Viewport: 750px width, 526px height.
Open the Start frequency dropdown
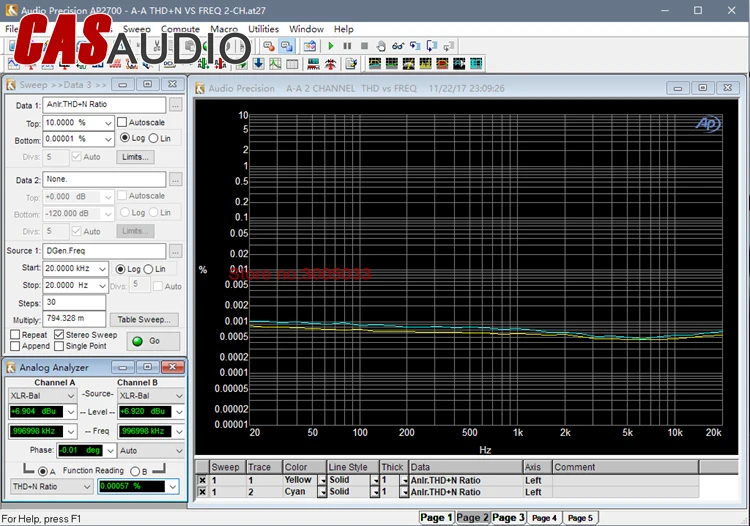[102, 269]
